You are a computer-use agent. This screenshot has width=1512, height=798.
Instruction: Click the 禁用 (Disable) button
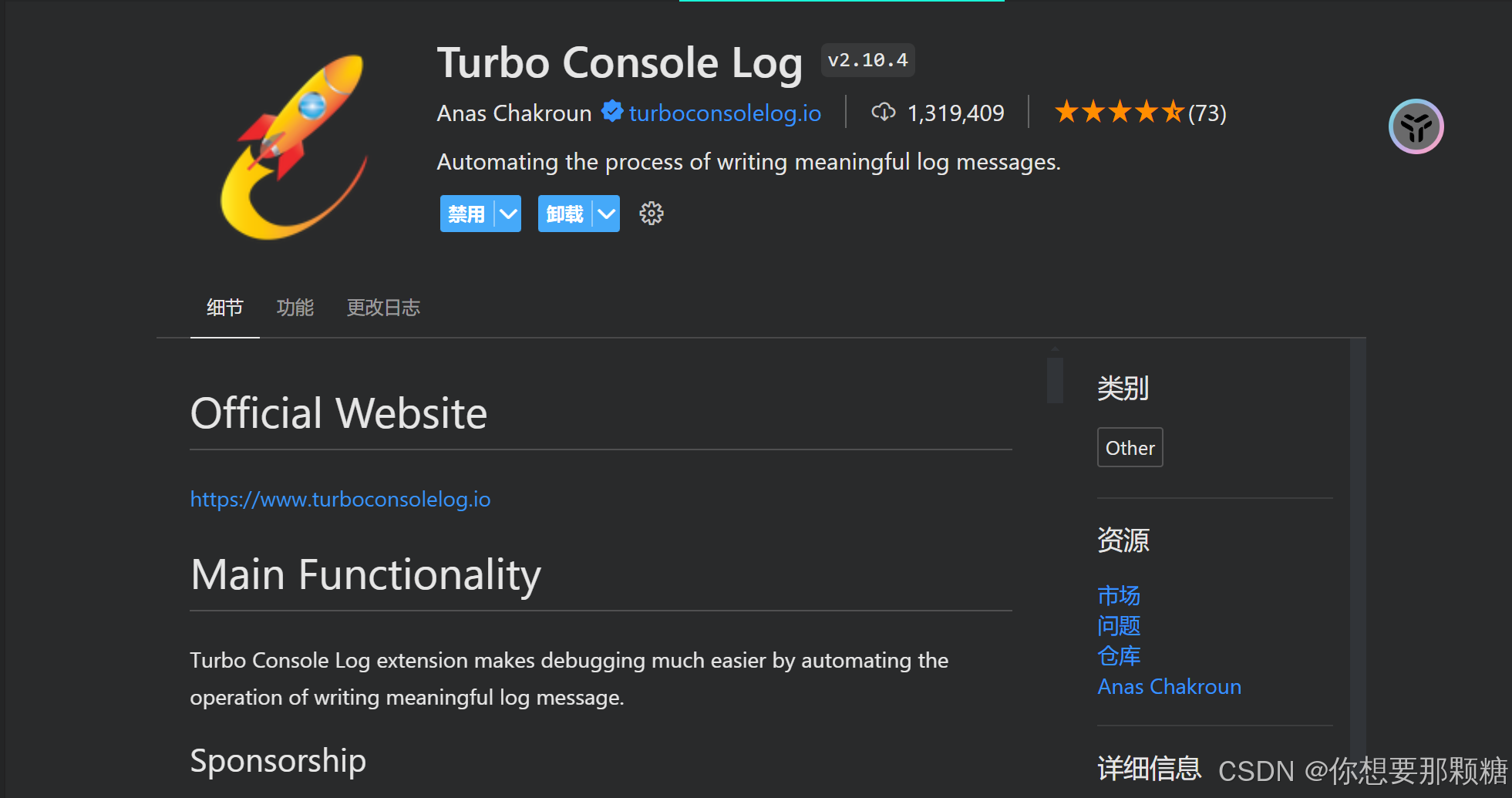pos(466,214)
